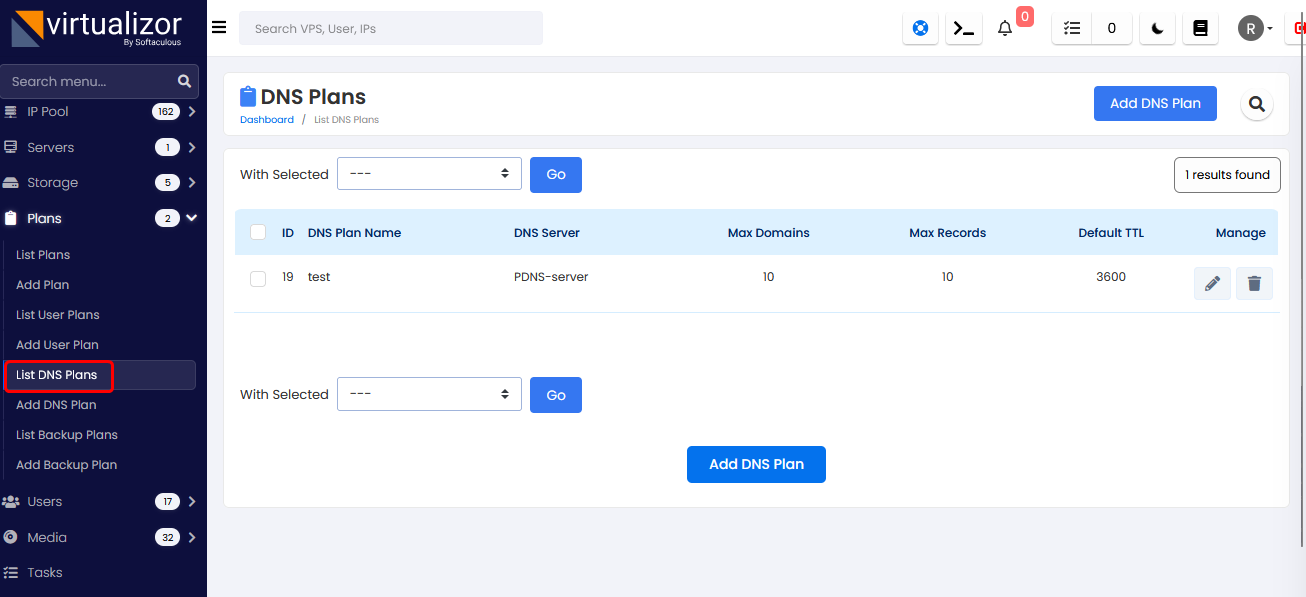1306x597 pixels.
Task: Open the terminal console icon in header
Action: tap(964, 29)
